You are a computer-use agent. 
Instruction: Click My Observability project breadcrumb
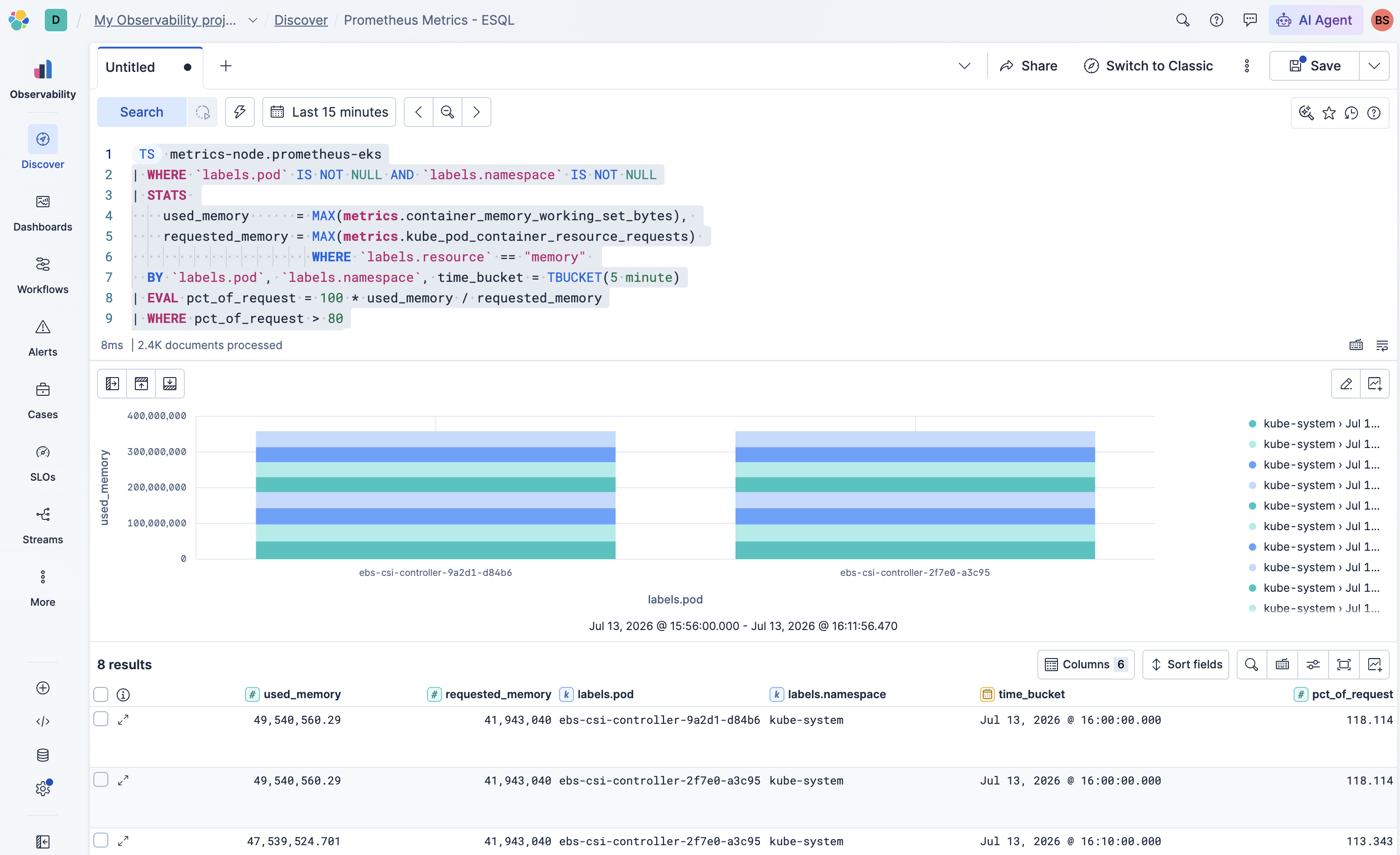point(165,20)
